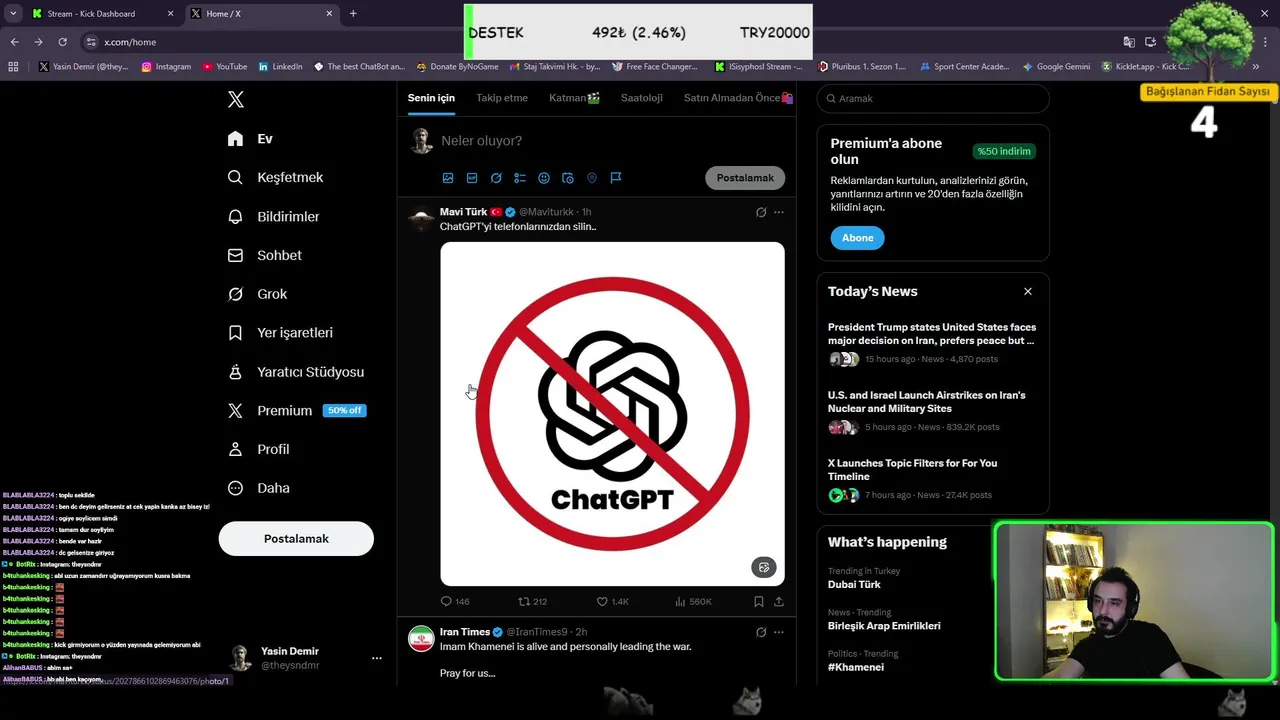This screenshot has height=720, width=1280.
Task: Add media image in compose toolbar
Action: point(448,178)
